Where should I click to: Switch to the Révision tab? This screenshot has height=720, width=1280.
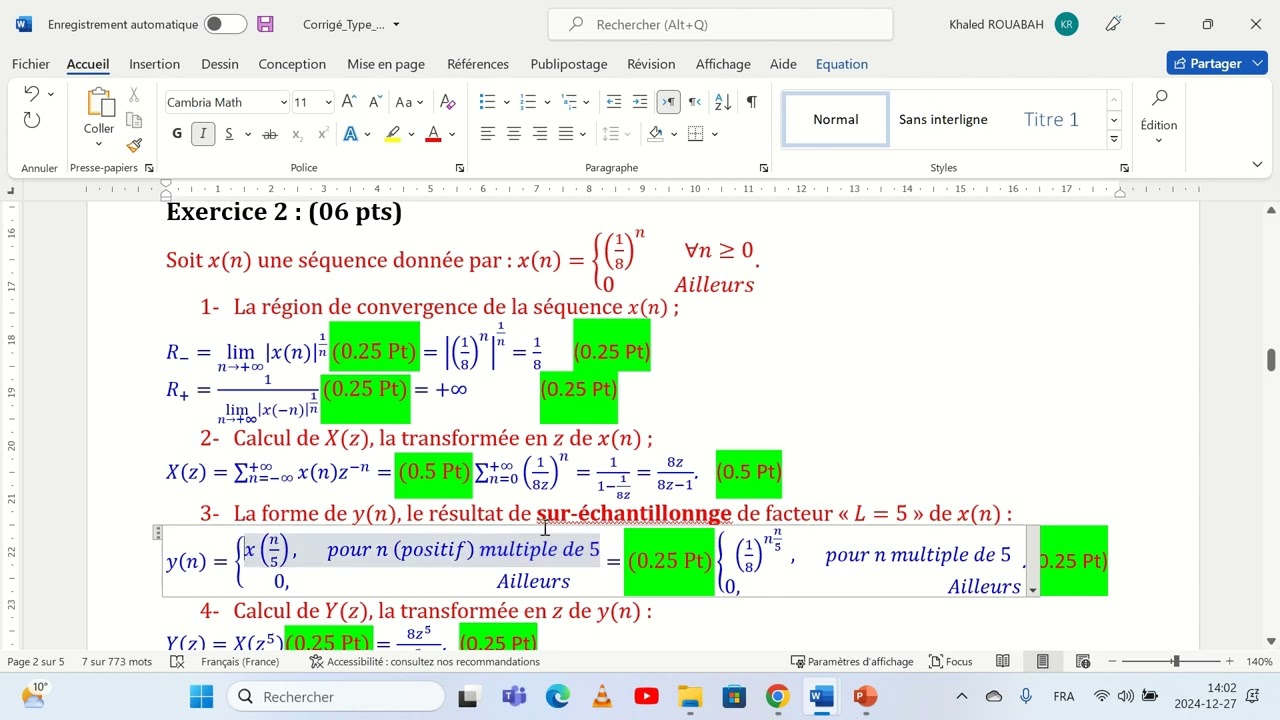(651, 64)
